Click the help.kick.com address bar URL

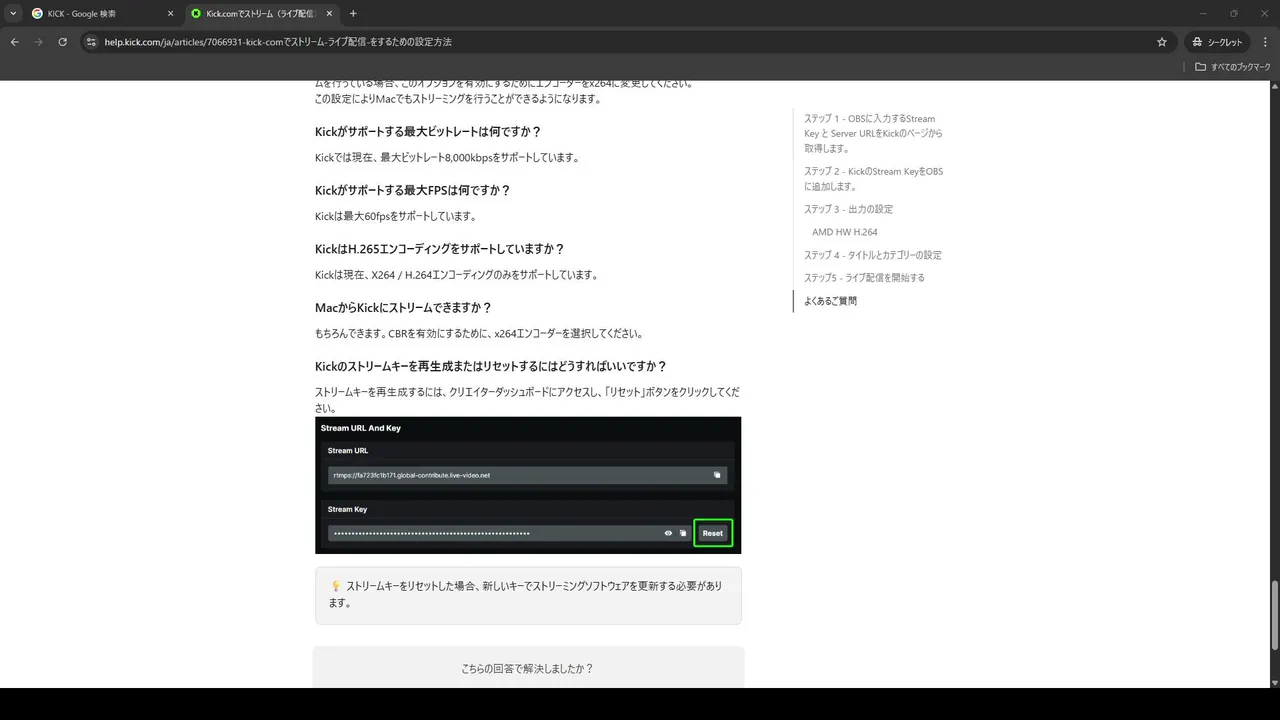[x=278, y=42]
